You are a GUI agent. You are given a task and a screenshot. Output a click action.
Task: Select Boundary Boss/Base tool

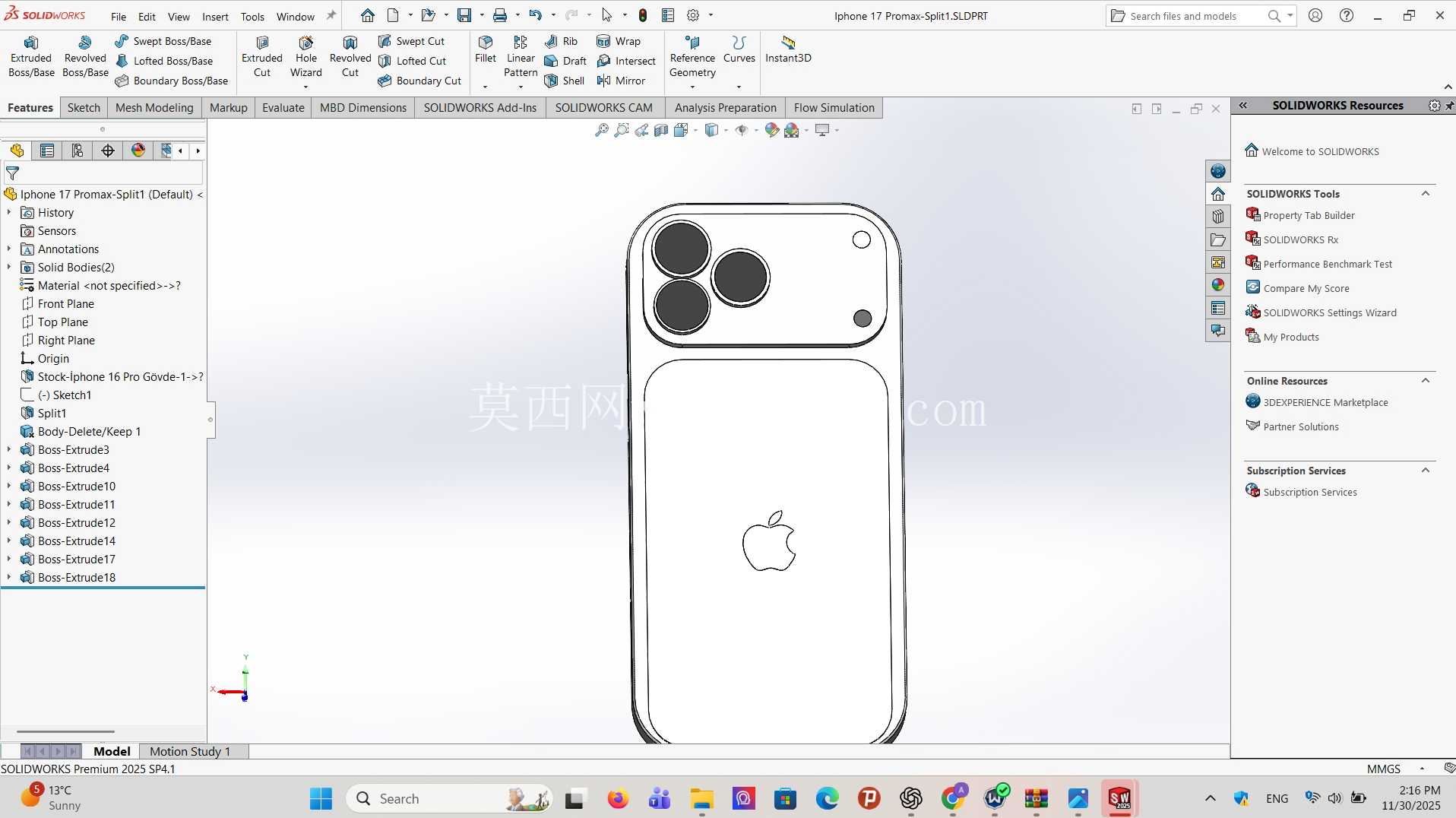pos(172,81)
